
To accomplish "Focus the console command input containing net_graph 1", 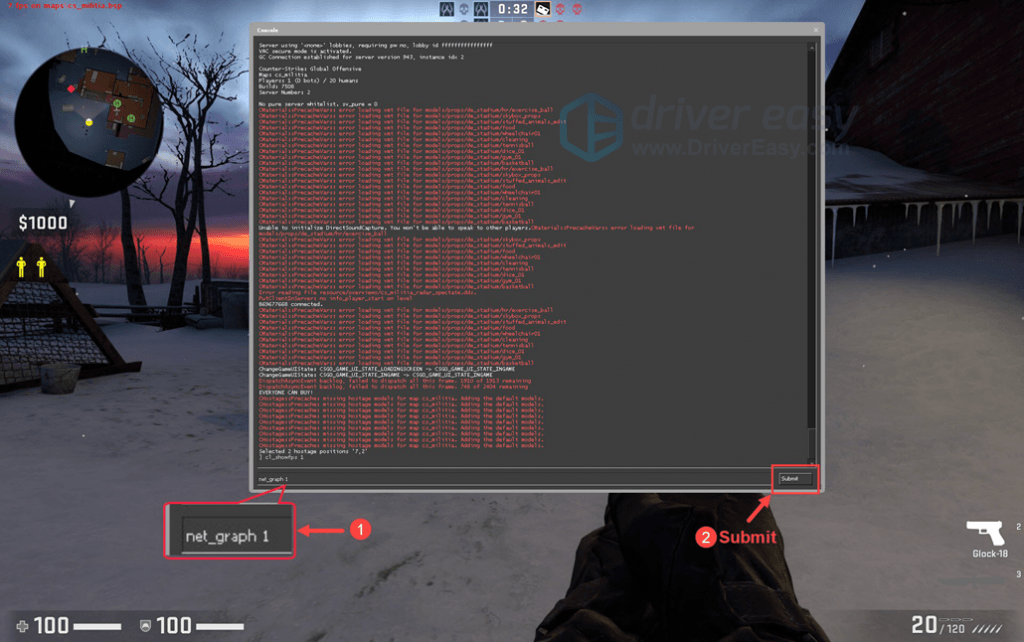I will click(514, 479).
